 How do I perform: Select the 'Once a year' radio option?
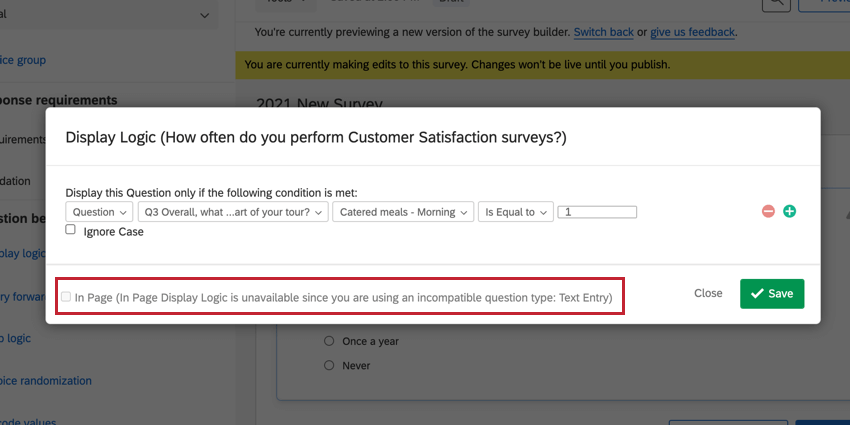[330, 341]
